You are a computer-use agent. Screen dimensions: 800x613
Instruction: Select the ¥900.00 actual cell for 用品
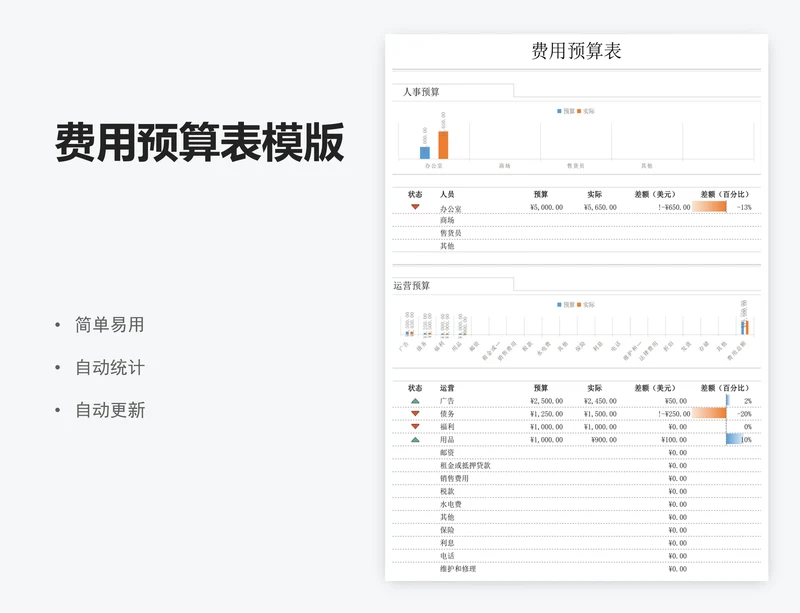tap(604, 440)
